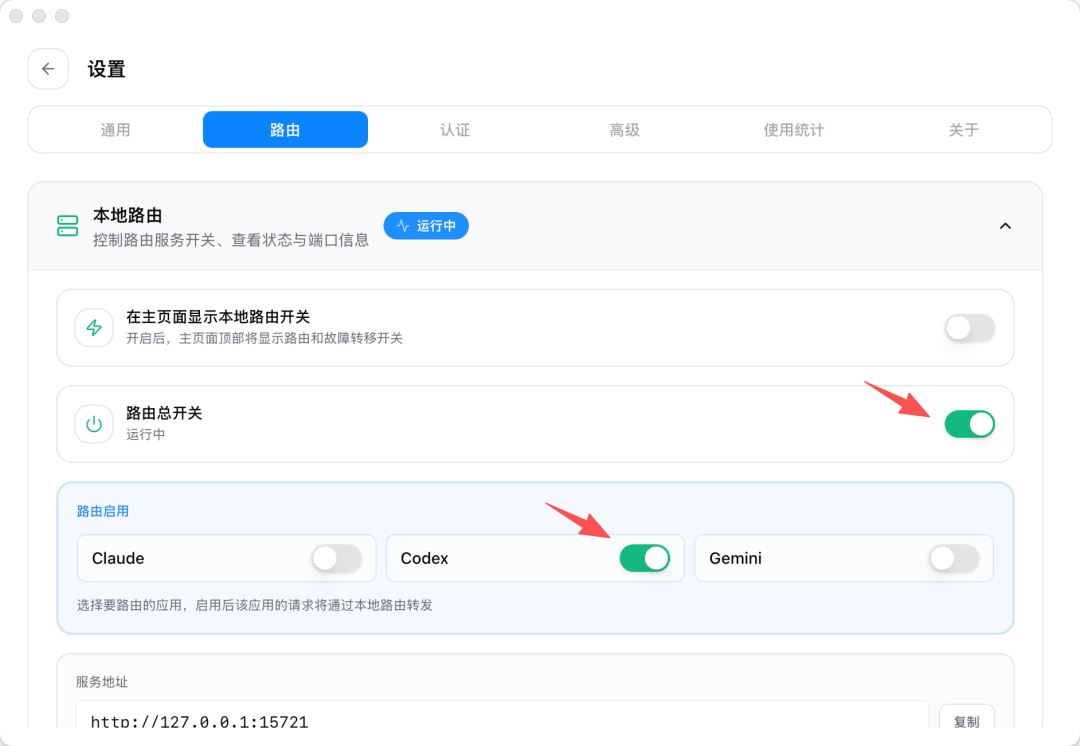The width and height of the screenshot is (1080, 746).
Task: Click the green server icon beside 本地路由
Action: (x=68, y=226)
